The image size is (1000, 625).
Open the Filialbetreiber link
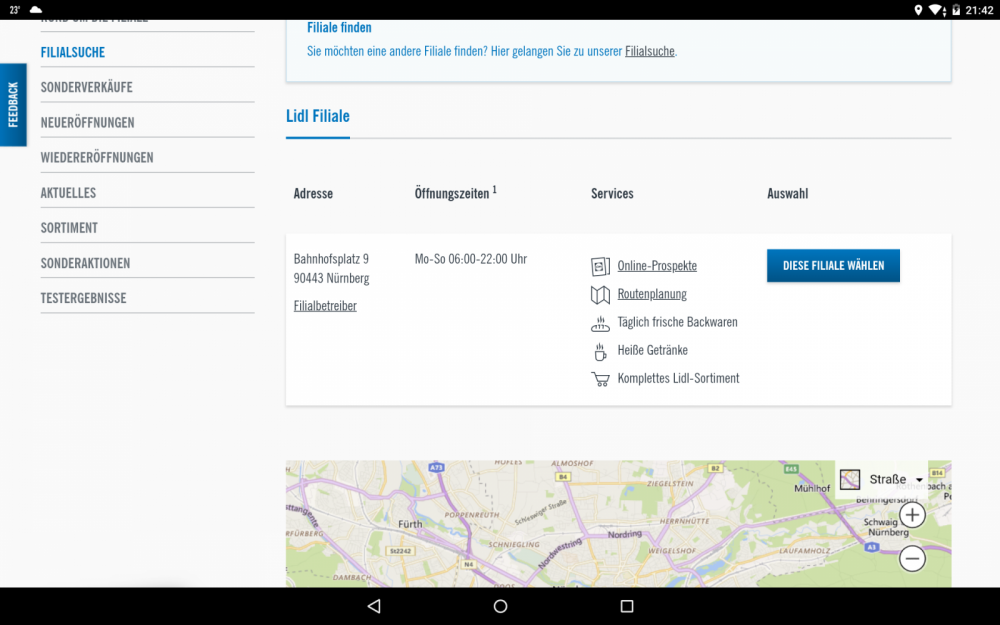coord(325,306)
